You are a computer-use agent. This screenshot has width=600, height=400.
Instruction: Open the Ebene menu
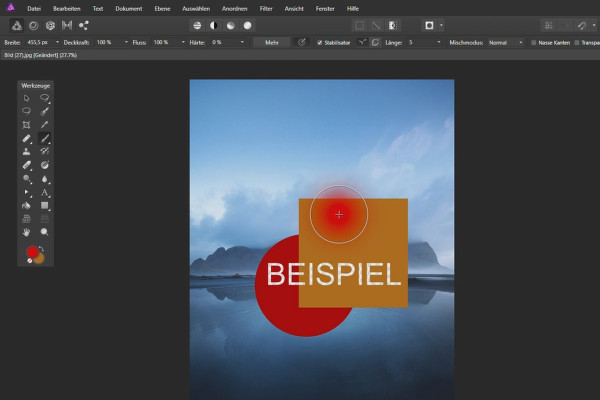point(162,8)
